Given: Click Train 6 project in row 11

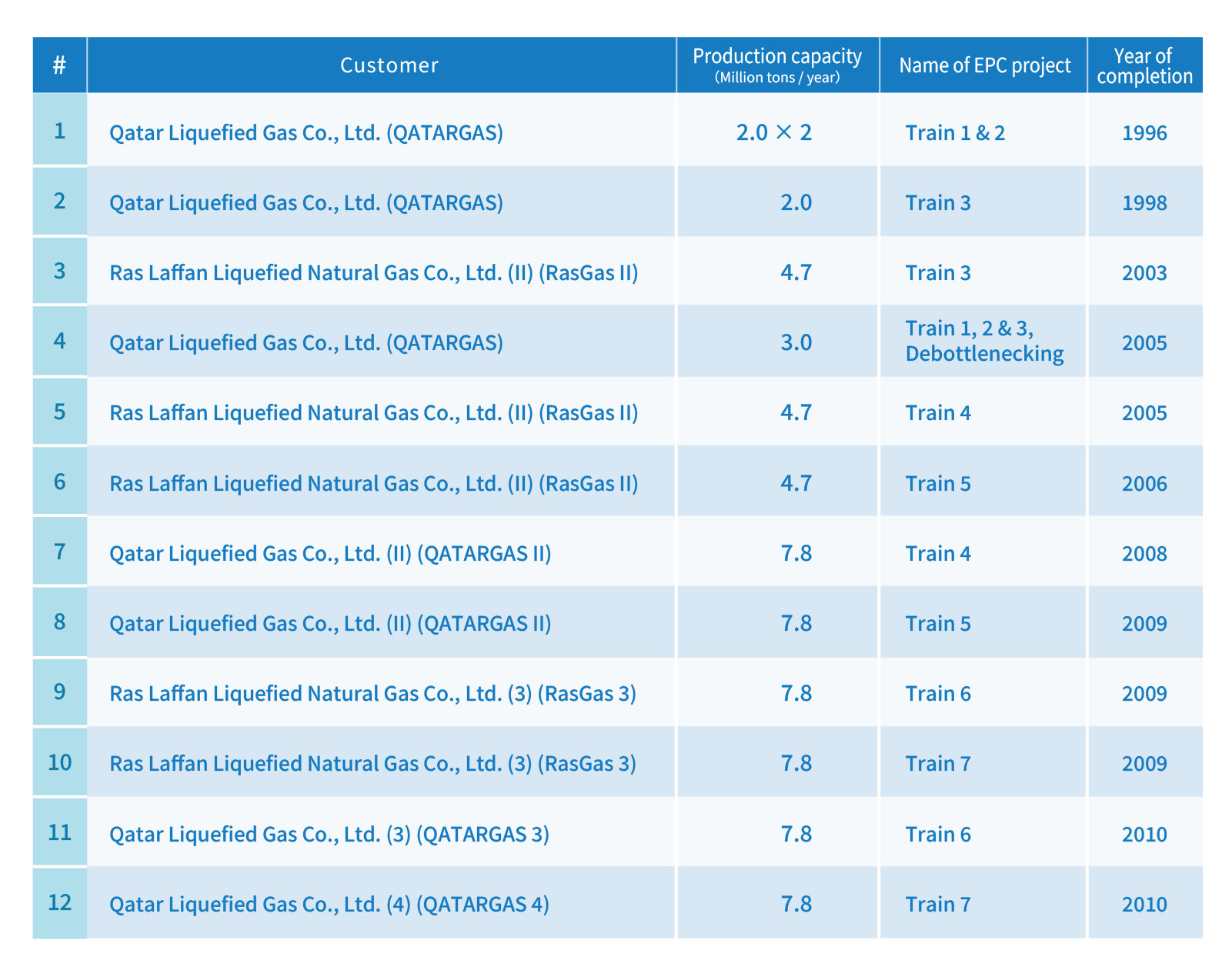Looking at the screenshot, I should click(938, 834).
